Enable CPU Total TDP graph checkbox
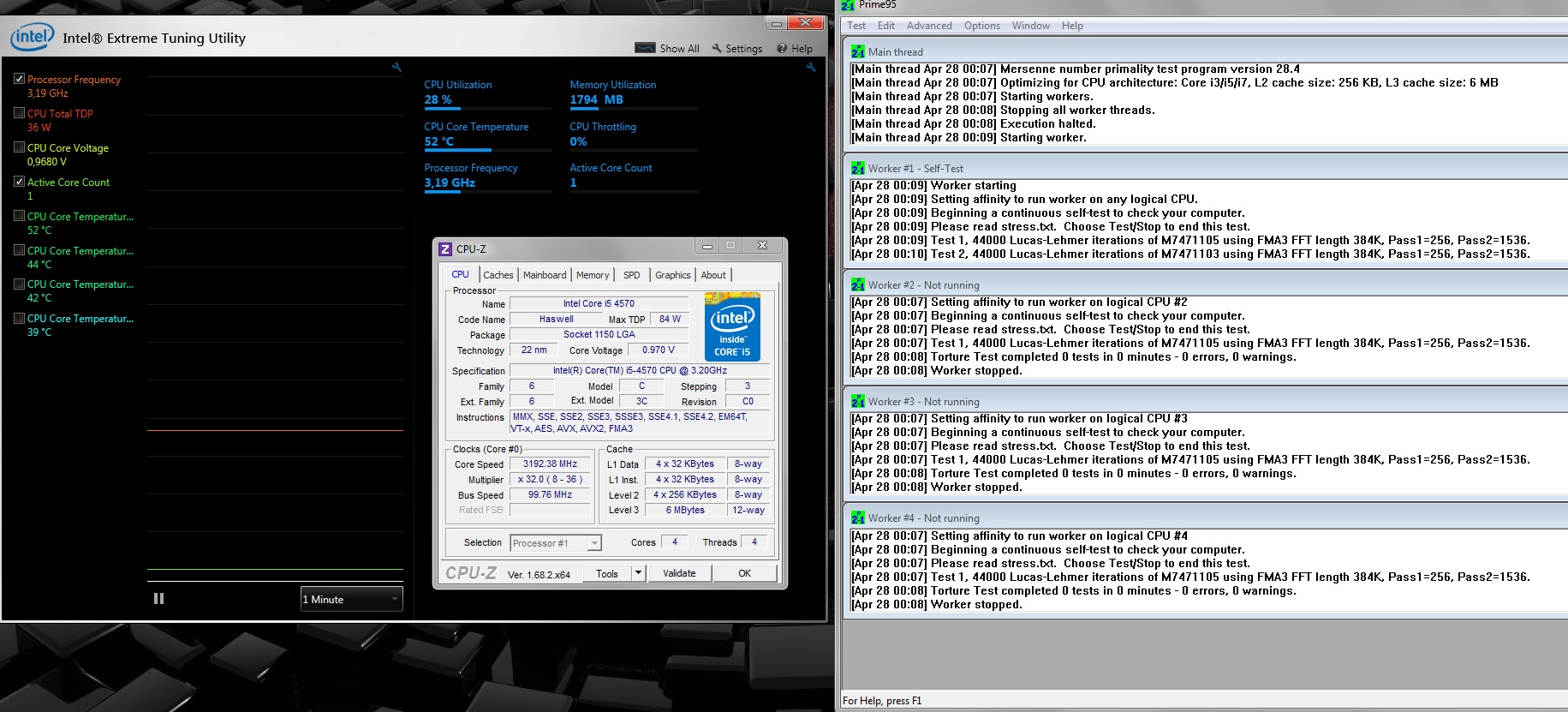1568x712 pixels. (x=19, y=112)
